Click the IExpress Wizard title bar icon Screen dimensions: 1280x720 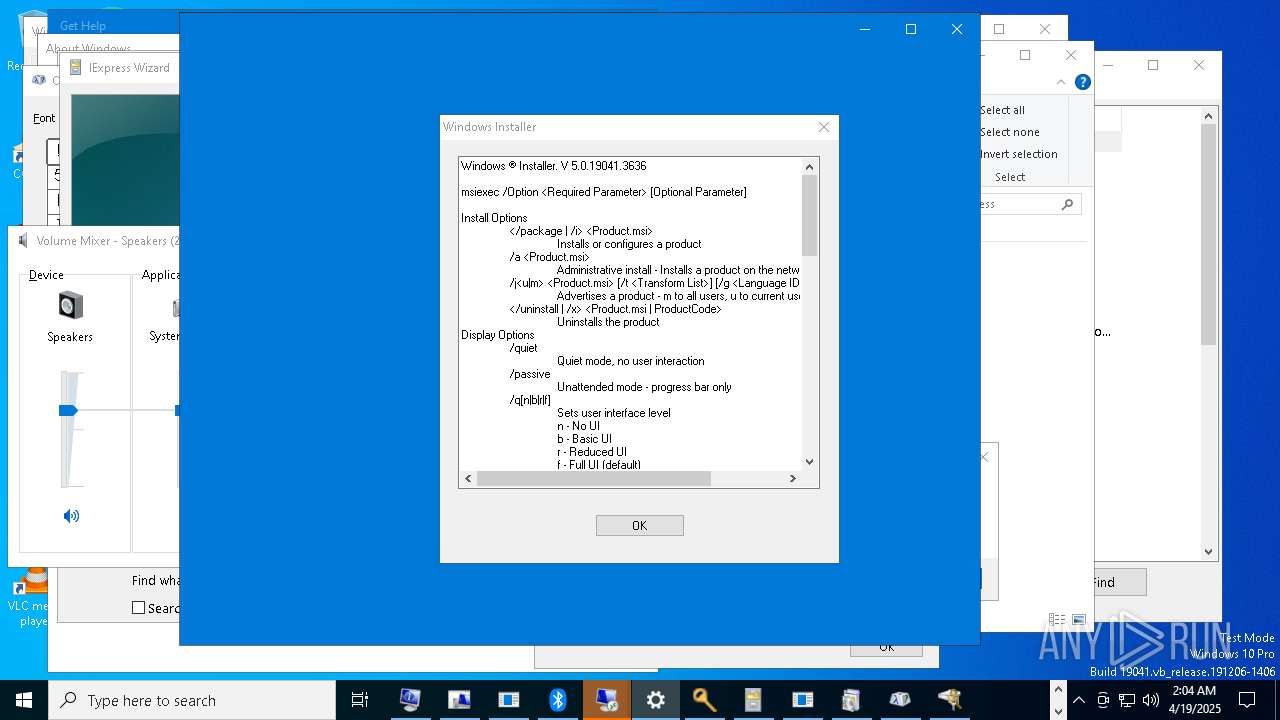(76, 68)
